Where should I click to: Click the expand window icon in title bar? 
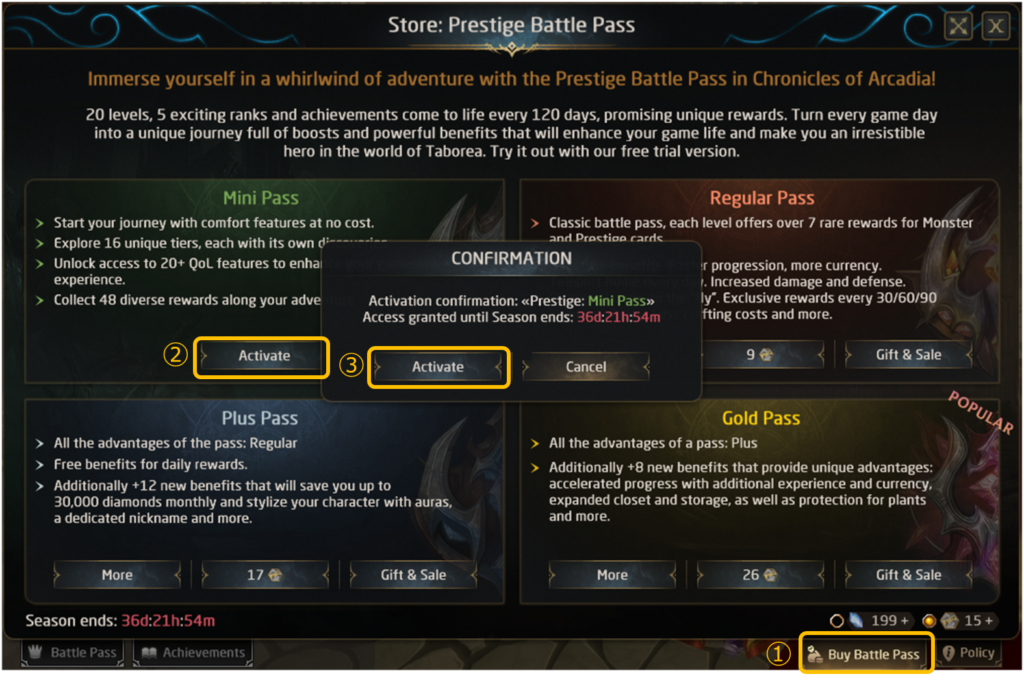point(958,26)
